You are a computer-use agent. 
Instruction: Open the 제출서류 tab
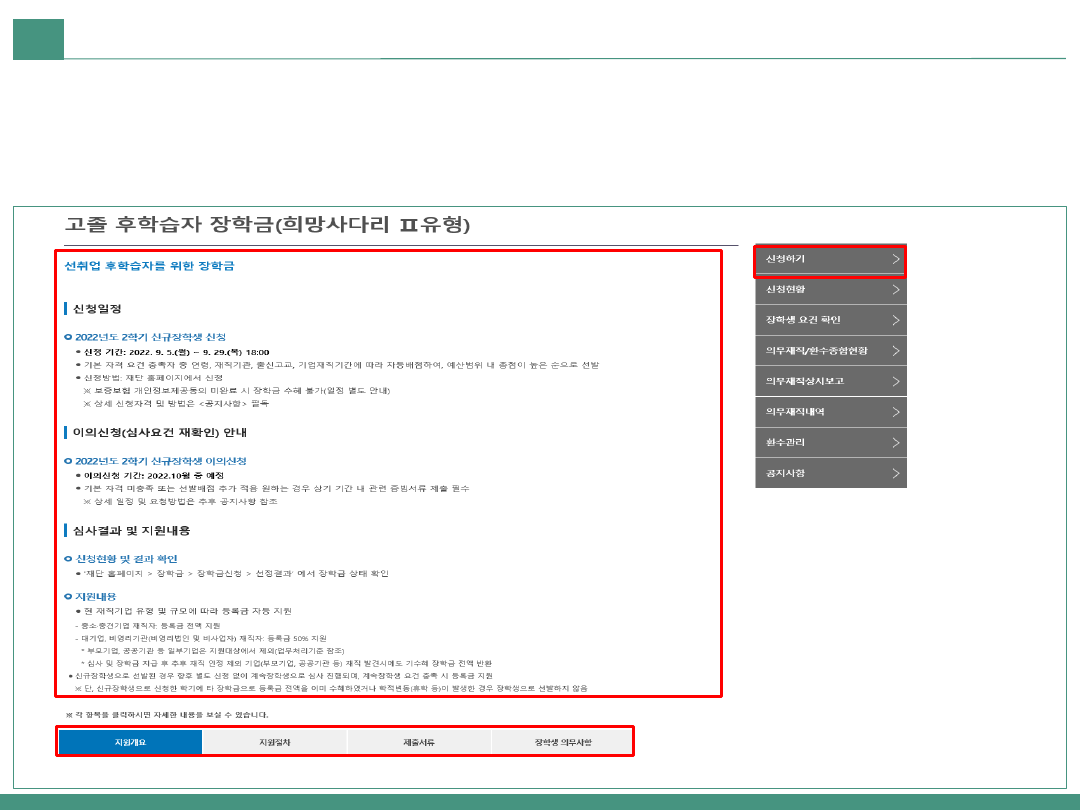[x=418, y=742]
